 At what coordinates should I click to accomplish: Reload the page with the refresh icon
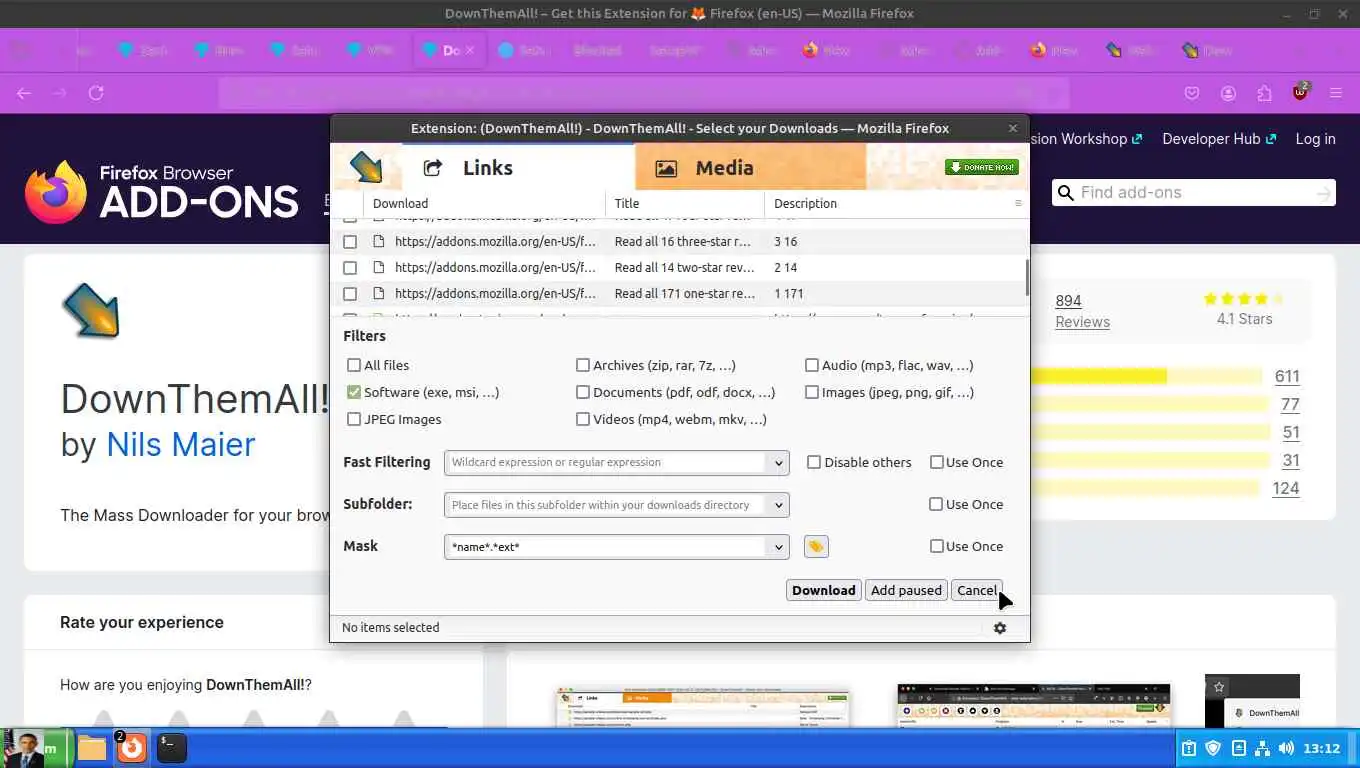pyautogui.click(x=96, y=93)
